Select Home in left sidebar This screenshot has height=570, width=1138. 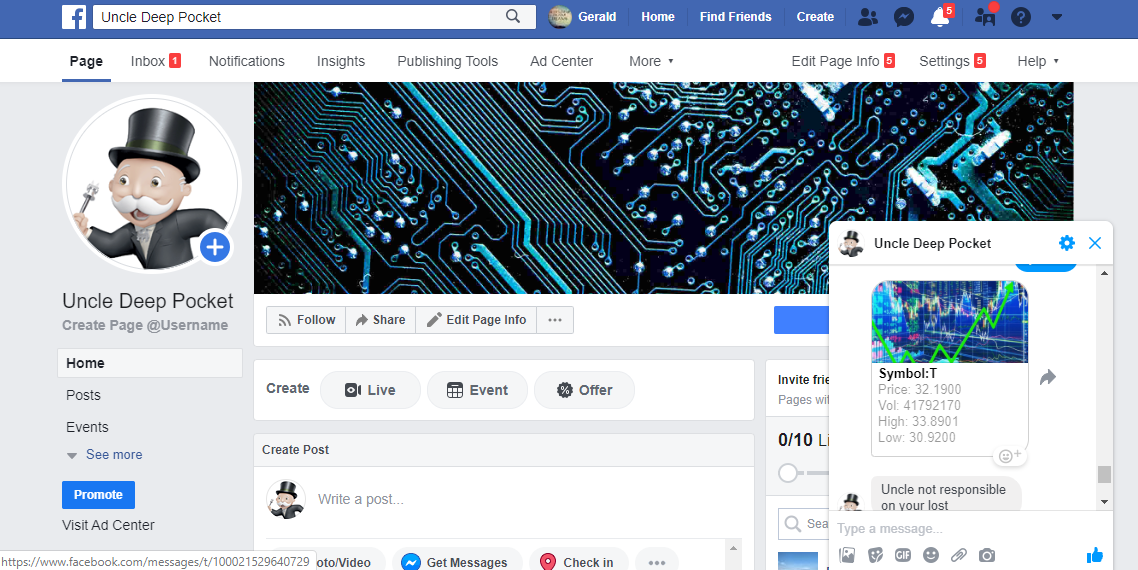point(150,363)
